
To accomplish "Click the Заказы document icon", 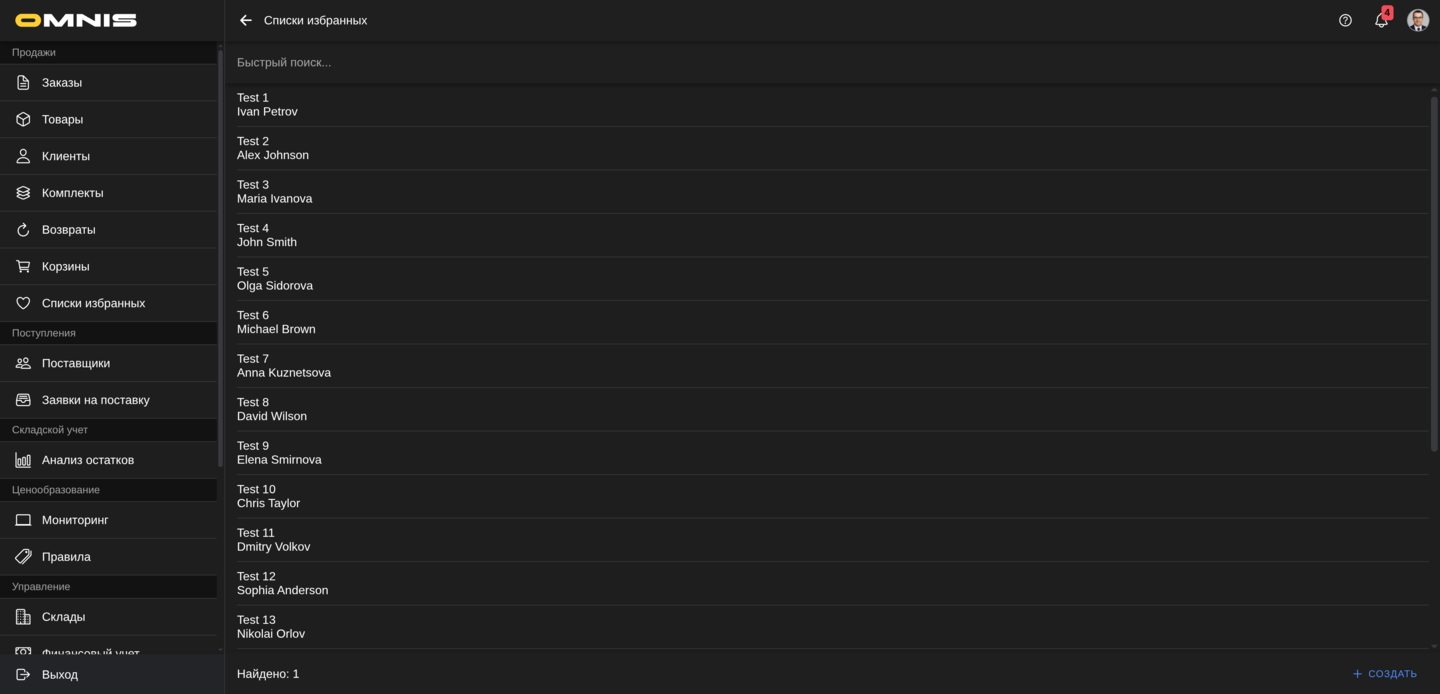I will point(23,83).
